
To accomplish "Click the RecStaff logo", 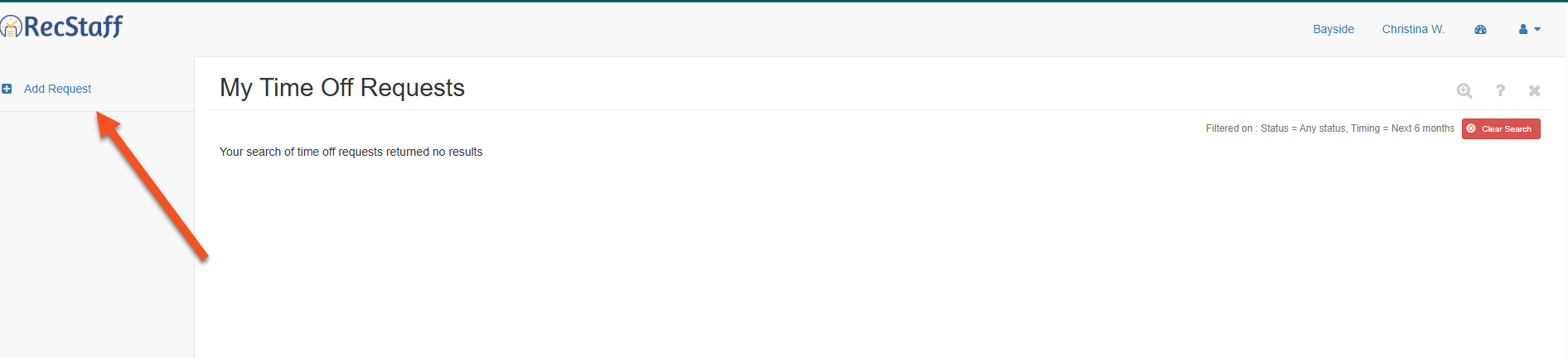I will [61, 27].
